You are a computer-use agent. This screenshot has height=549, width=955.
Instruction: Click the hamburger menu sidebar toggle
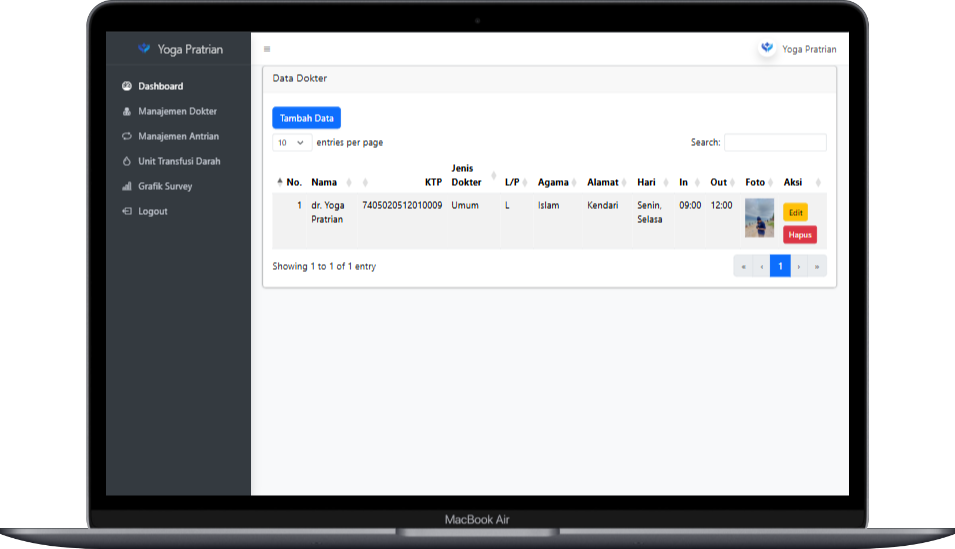[x=267, y=49]
